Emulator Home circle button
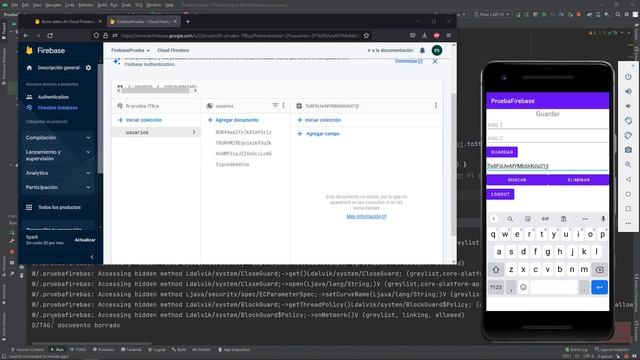The image size is (640, 360). coord(628,194)
